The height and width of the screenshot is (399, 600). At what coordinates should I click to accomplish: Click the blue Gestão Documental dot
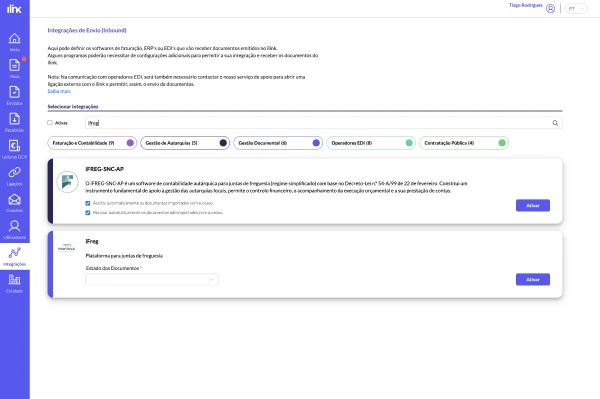pyautogui.click(x=316, y=143)
